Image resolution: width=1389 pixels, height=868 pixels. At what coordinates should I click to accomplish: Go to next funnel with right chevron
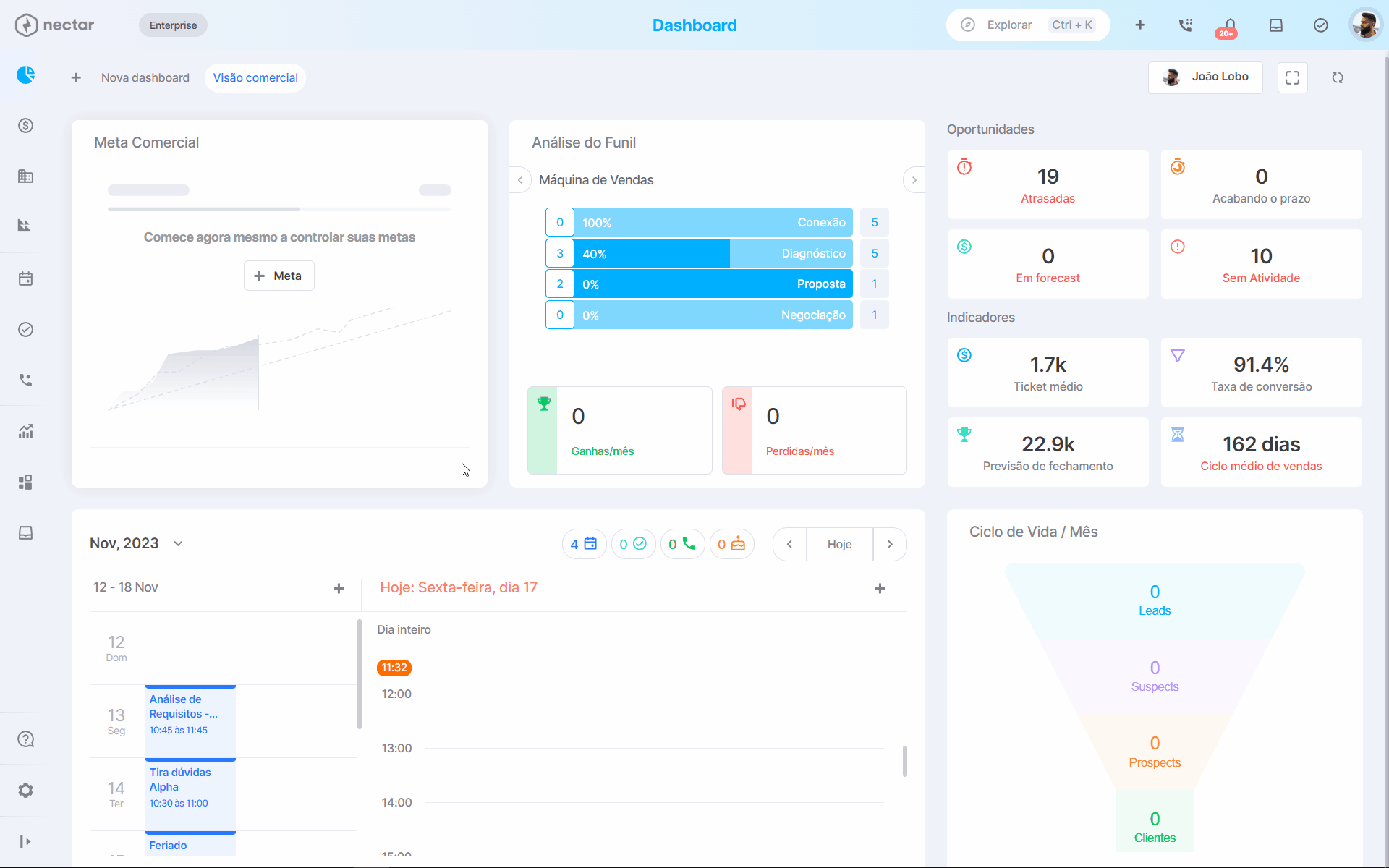pos(914,180)
